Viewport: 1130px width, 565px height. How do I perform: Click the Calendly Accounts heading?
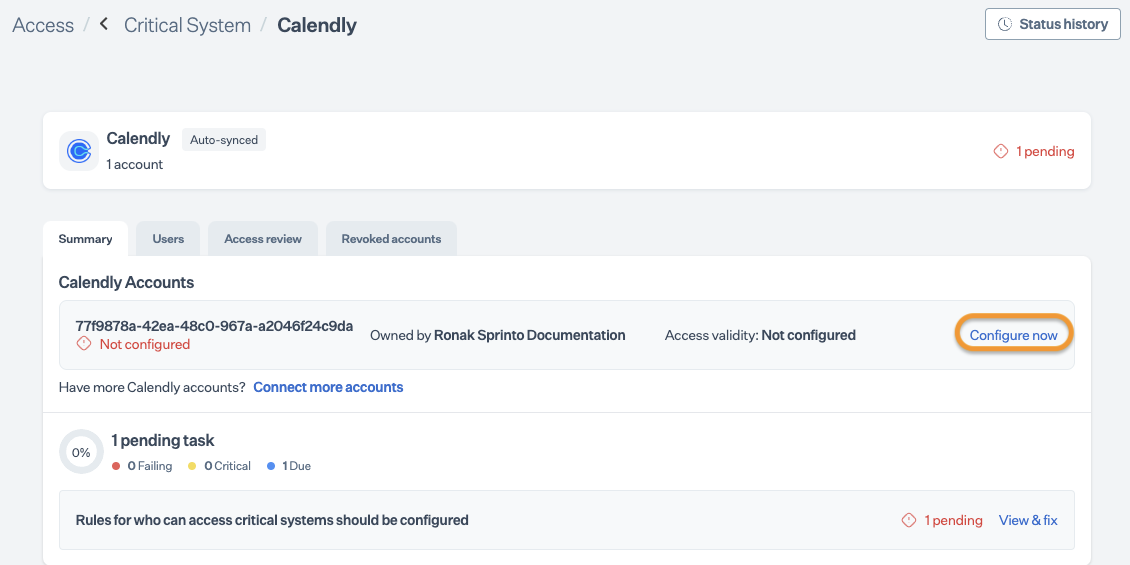tap(126, 282)
